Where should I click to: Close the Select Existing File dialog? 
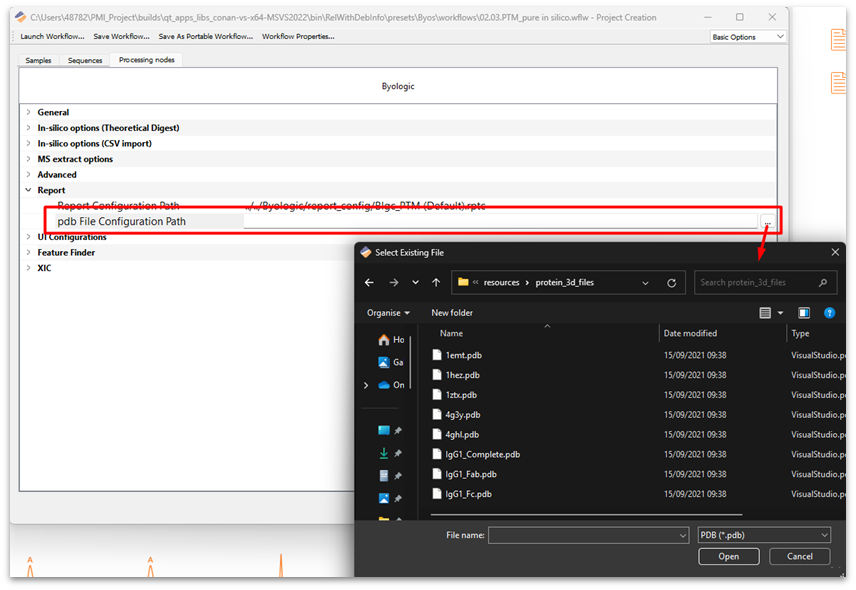tap(835, 252)
